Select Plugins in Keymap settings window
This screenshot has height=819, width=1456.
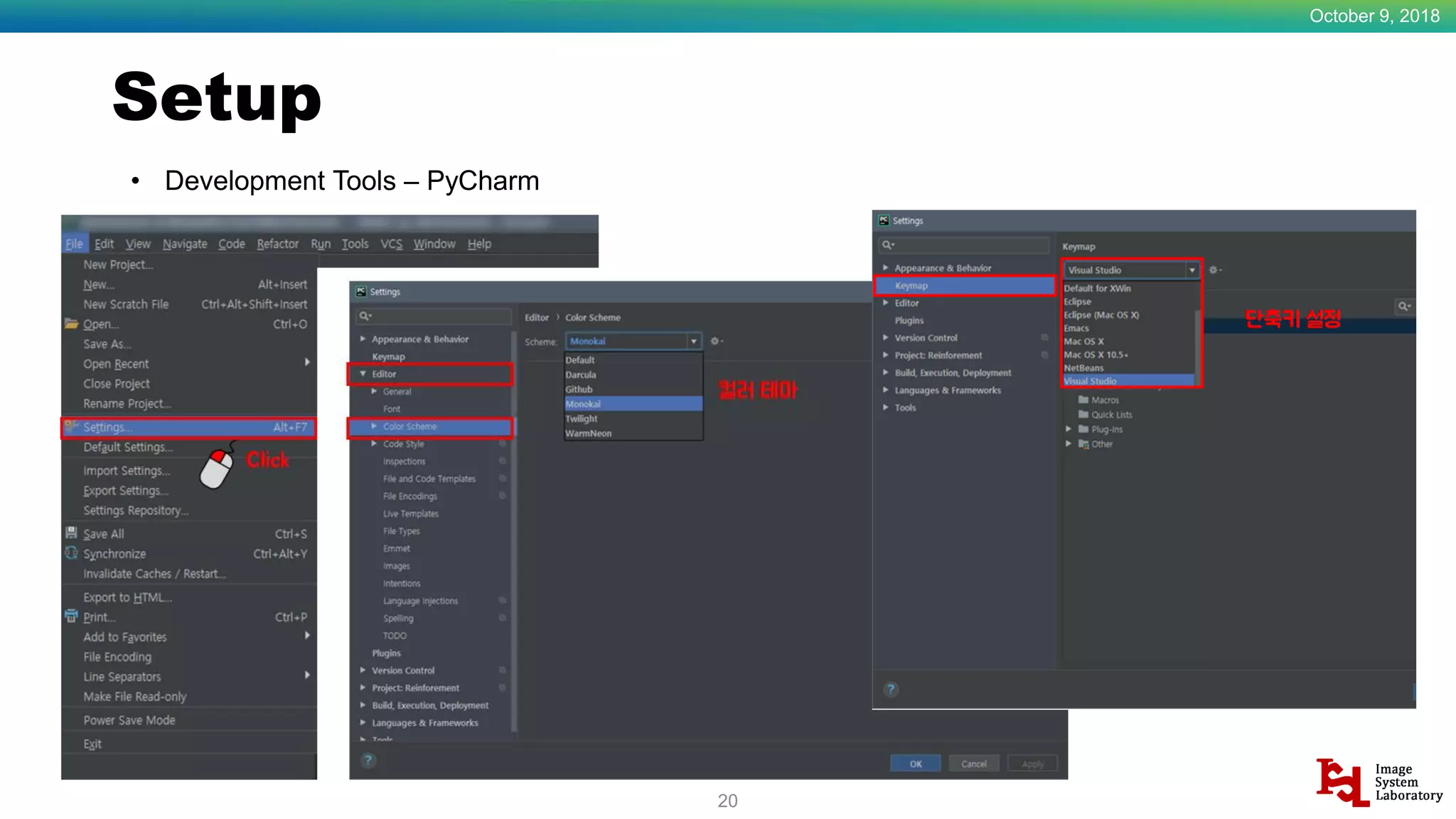(909, 321)
